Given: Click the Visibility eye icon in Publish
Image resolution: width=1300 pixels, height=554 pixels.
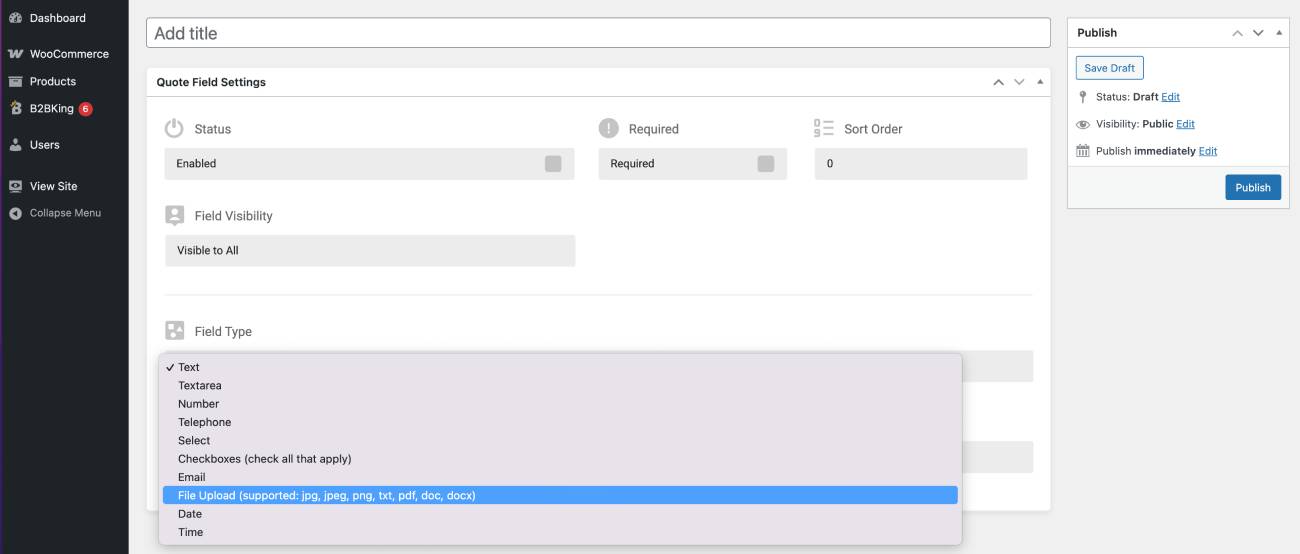Looking at the screenshot, I should pos(1083,124).
